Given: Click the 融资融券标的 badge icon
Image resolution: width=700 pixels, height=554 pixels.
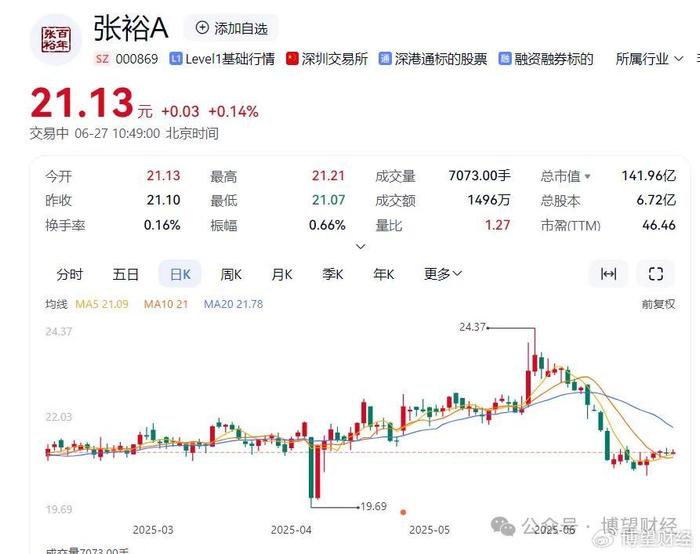Looking at the screenshot, I should (x=504, y=58).
